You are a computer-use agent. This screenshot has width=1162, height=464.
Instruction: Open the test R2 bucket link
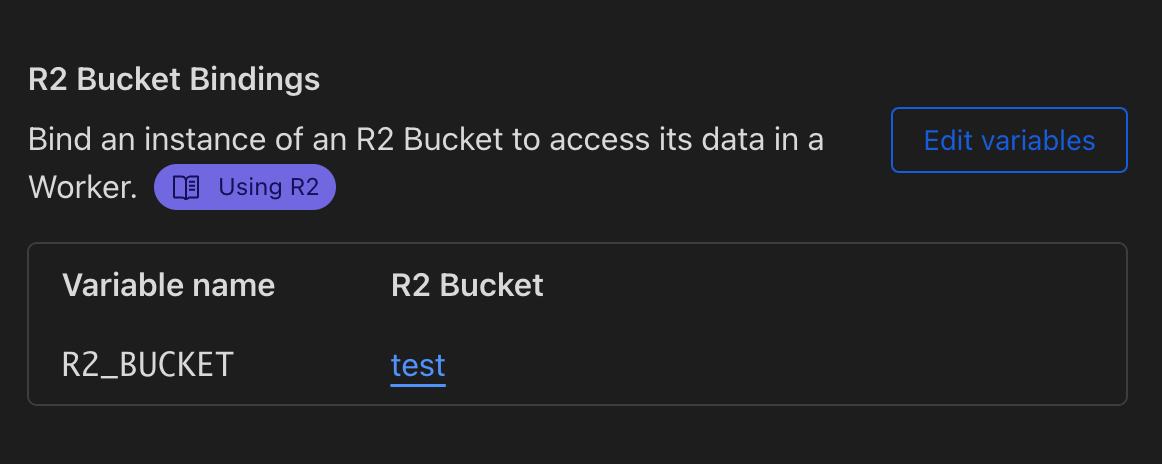click(x=418, y=366)
